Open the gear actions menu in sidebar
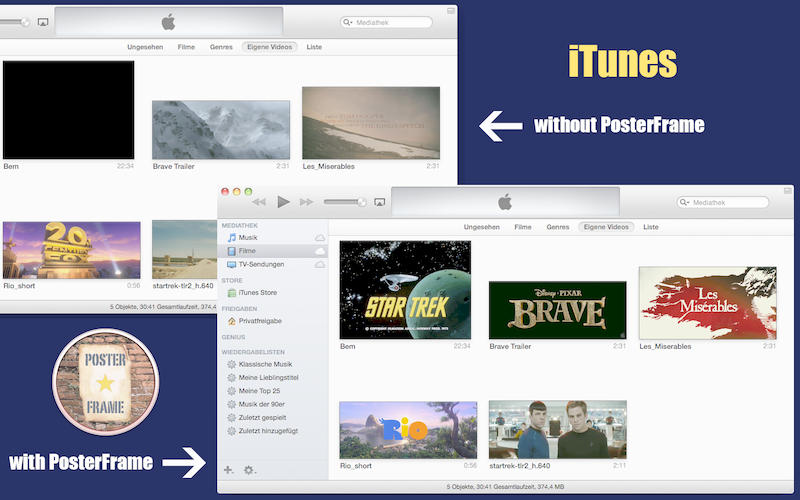The image size is (800, 500). (249, 470)
